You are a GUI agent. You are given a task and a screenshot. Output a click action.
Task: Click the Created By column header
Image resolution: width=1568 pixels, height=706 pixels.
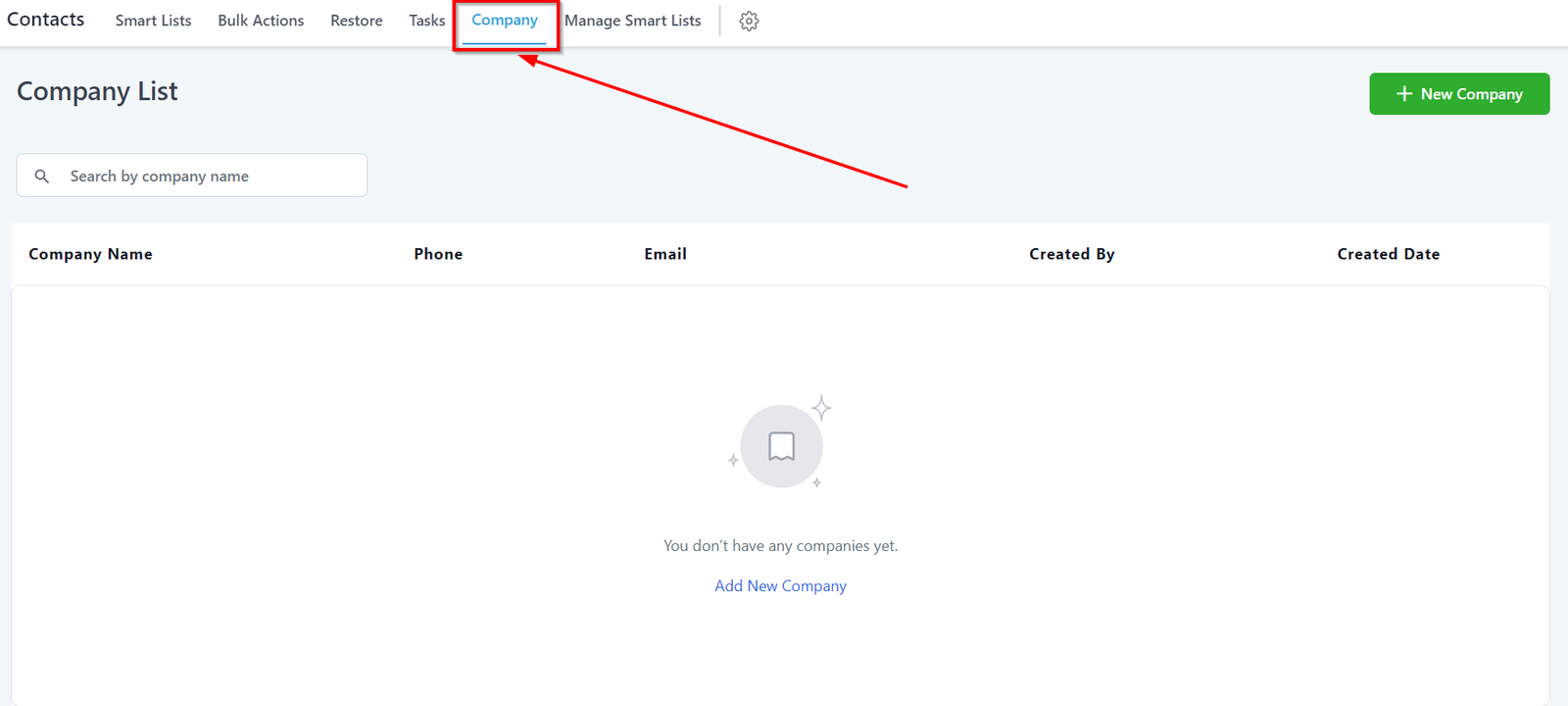point(1072,254)
